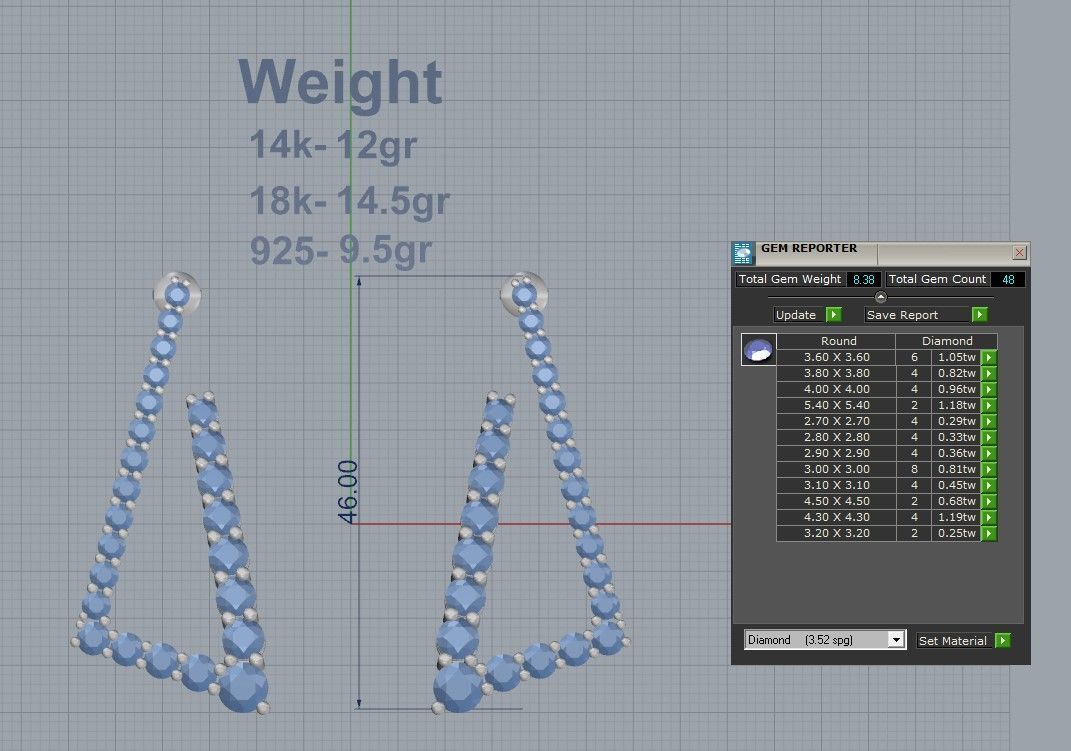Click the 1.05tw weight cell
The image size is (1071, 751).
click(956, 357)
